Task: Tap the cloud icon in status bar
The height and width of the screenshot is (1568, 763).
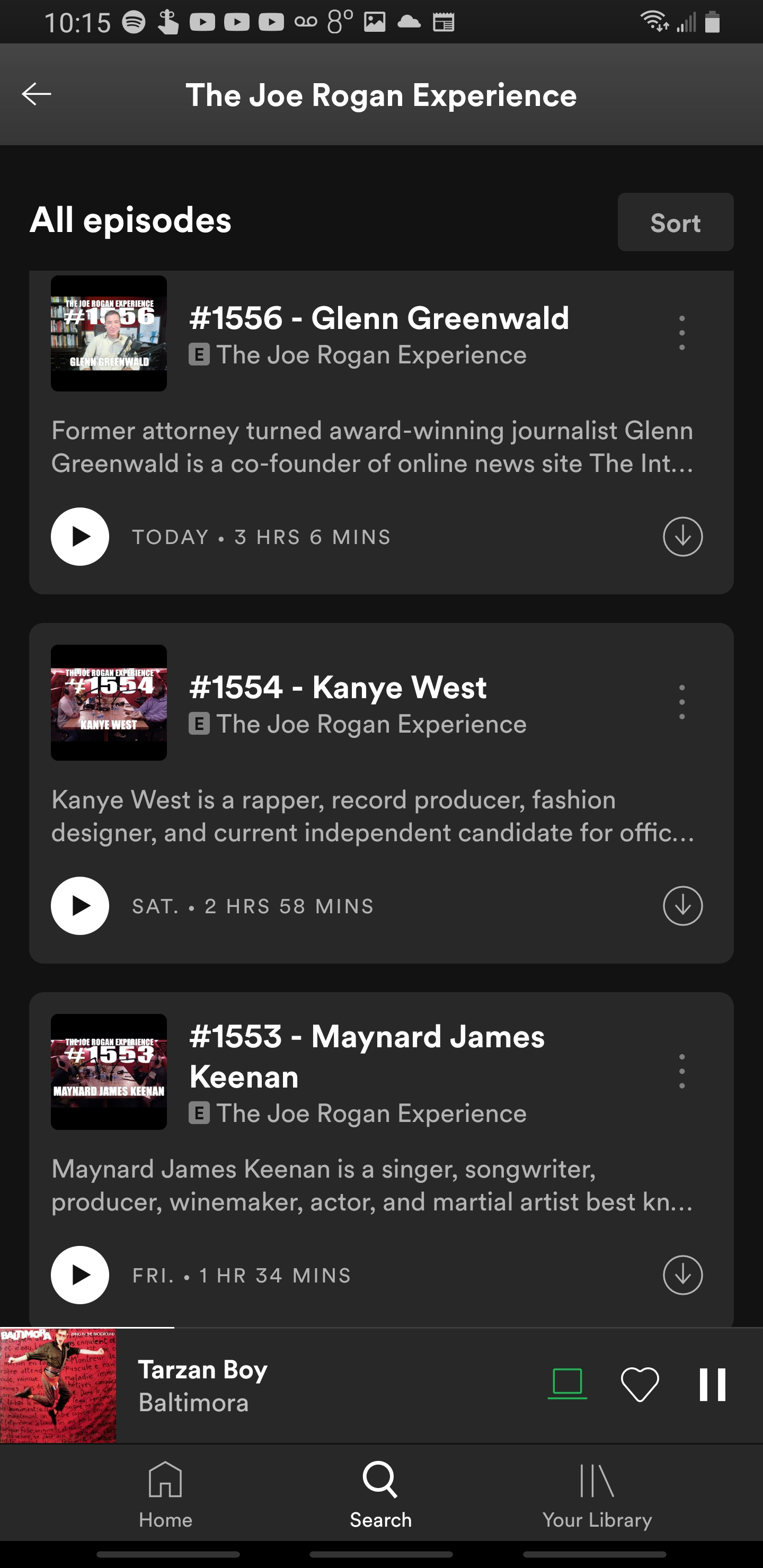Action: tap(409, 23)
